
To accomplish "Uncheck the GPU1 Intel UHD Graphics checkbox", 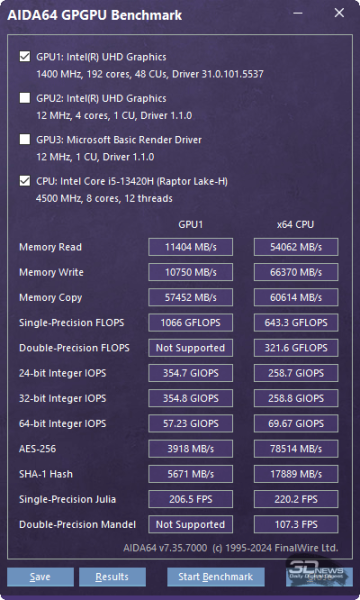I will [25, 57].
